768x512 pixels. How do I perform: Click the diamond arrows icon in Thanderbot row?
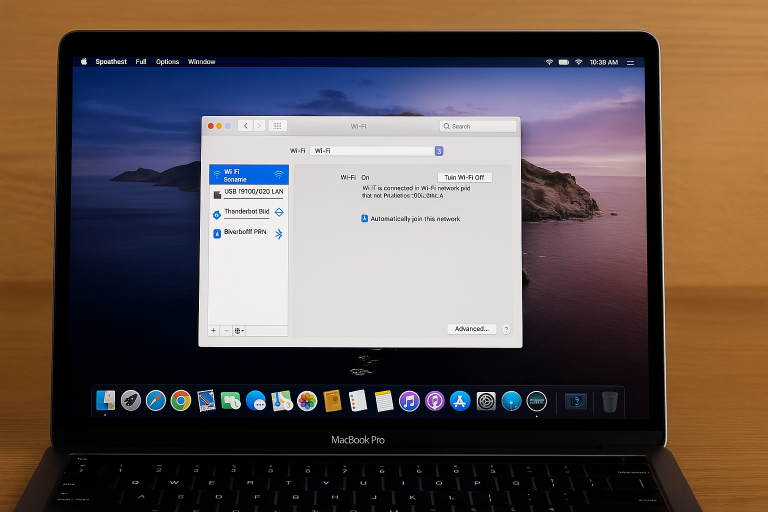pos(279,212)
